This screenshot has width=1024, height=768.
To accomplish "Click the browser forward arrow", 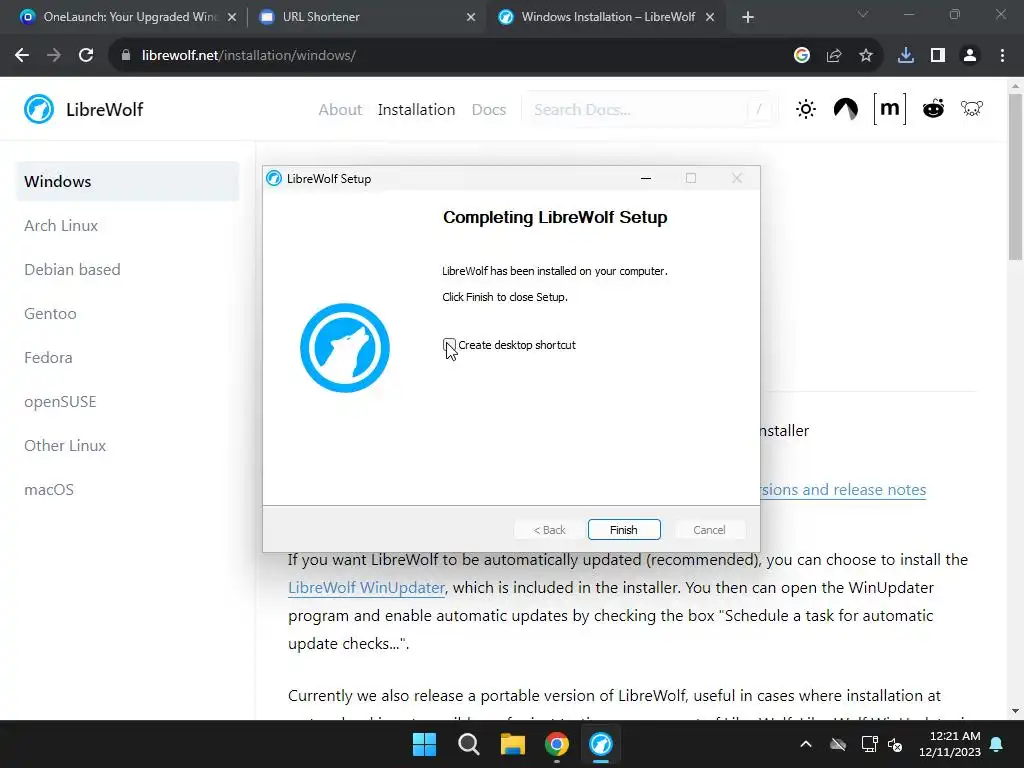I will (x=54, y=56).
